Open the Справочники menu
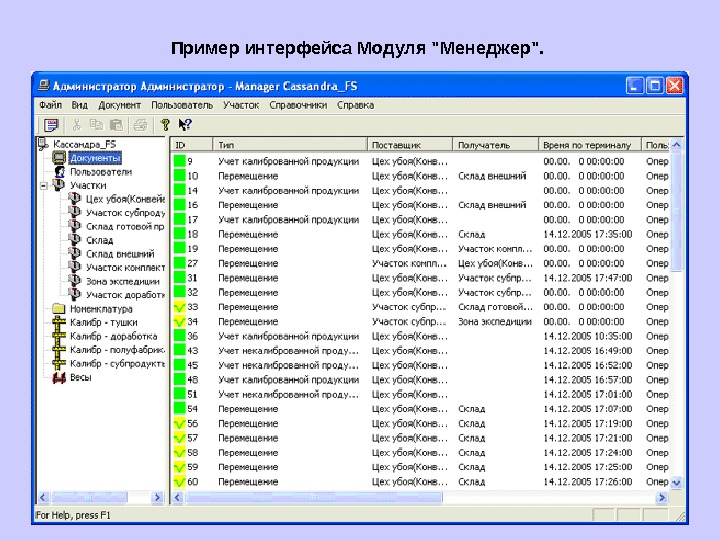The height and width of the screenshot is (540, 720). click(x=298, y=105)
